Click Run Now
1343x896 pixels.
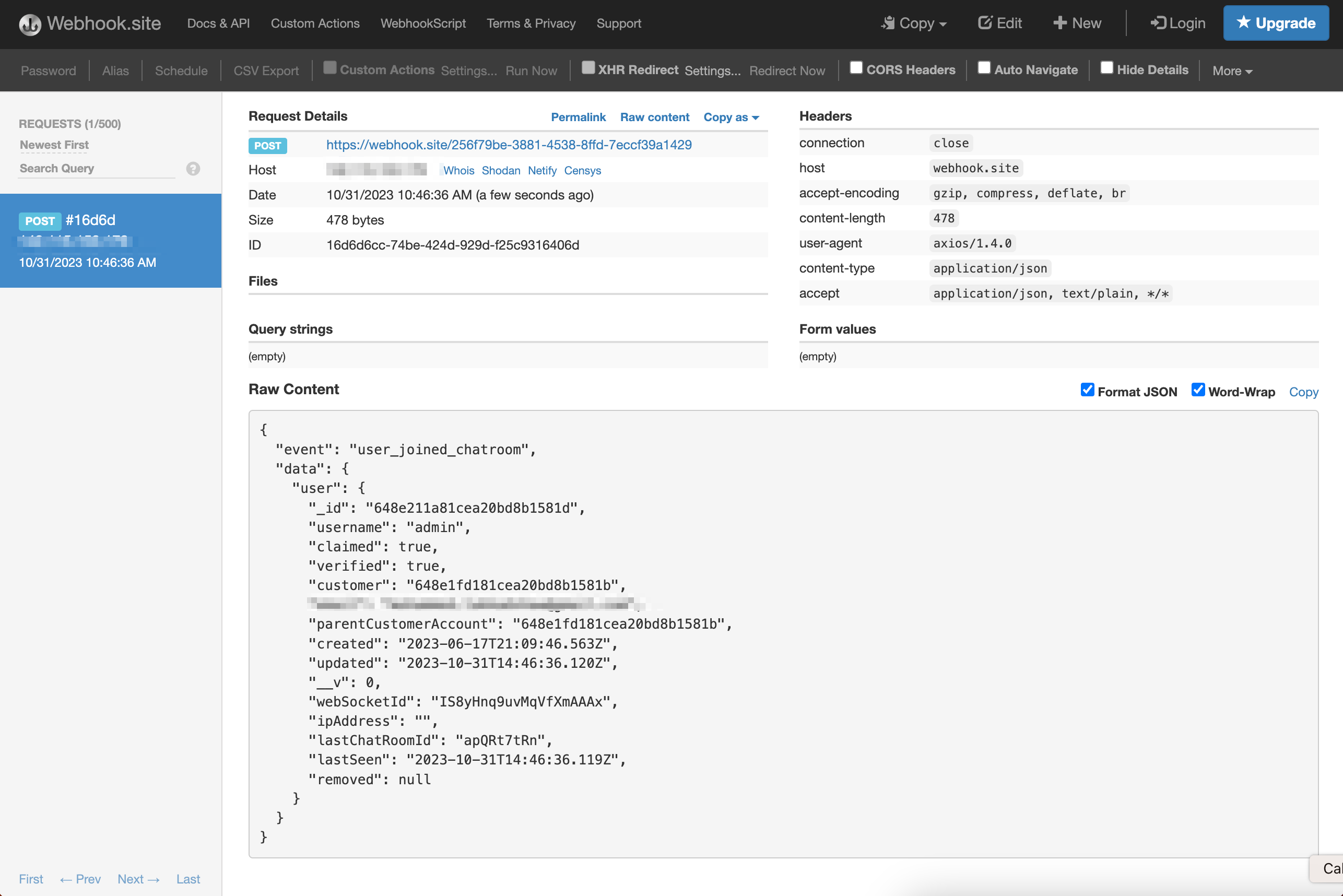531,71
